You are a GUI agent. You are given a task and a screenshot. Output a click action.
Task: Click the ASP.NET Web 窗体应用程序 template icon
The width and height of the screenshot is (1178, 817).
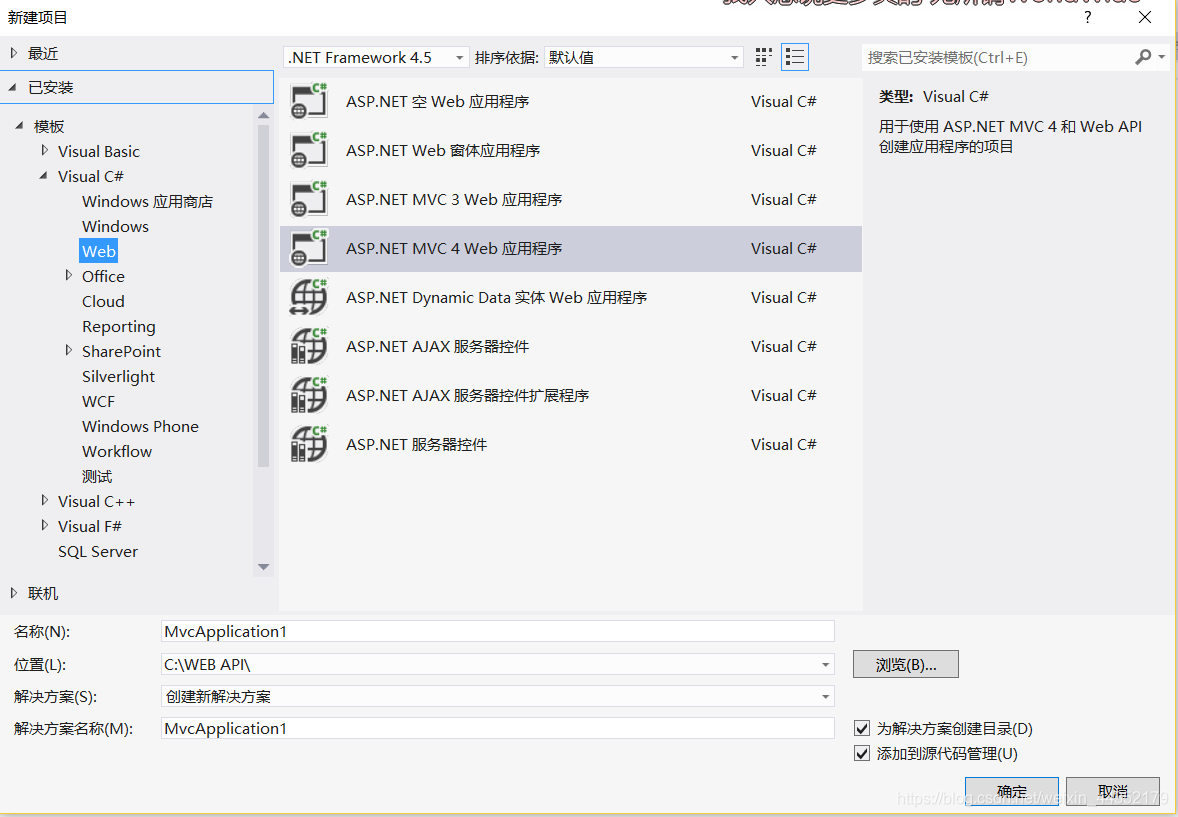pyautogui.click(x=309, y=150)
